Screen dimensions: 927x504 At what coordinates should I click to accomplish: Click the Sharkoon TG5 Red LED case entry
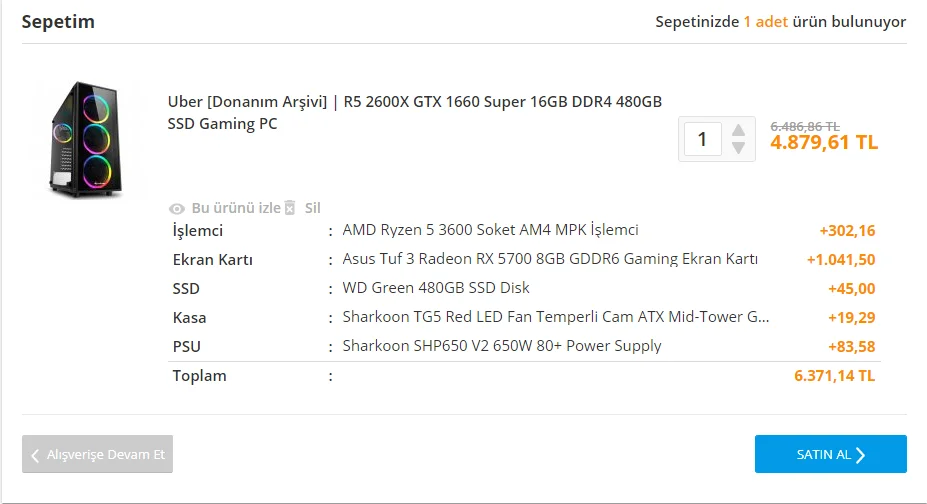(556, 317)
